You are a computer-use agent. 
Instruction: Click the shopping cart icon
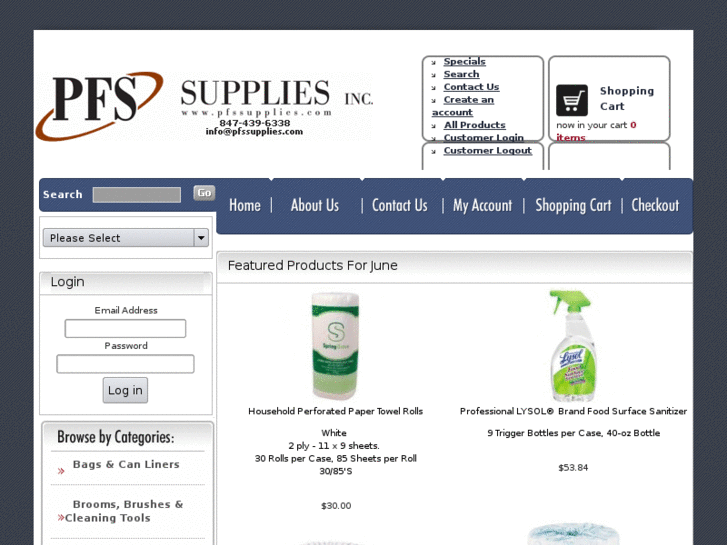(572, 100)
